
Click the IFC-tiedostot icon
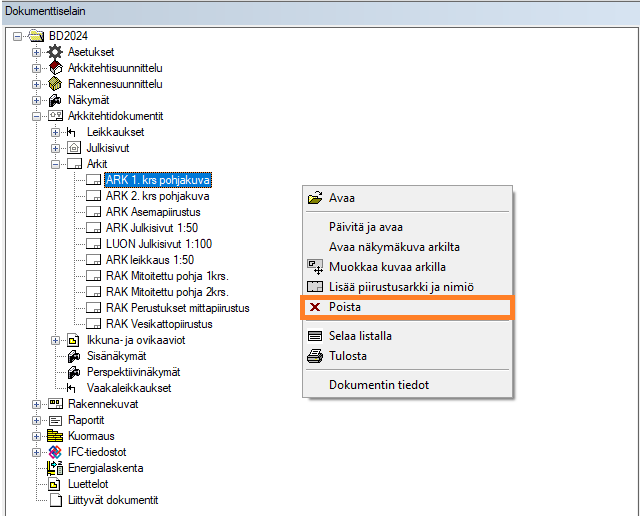coord(55,452)
